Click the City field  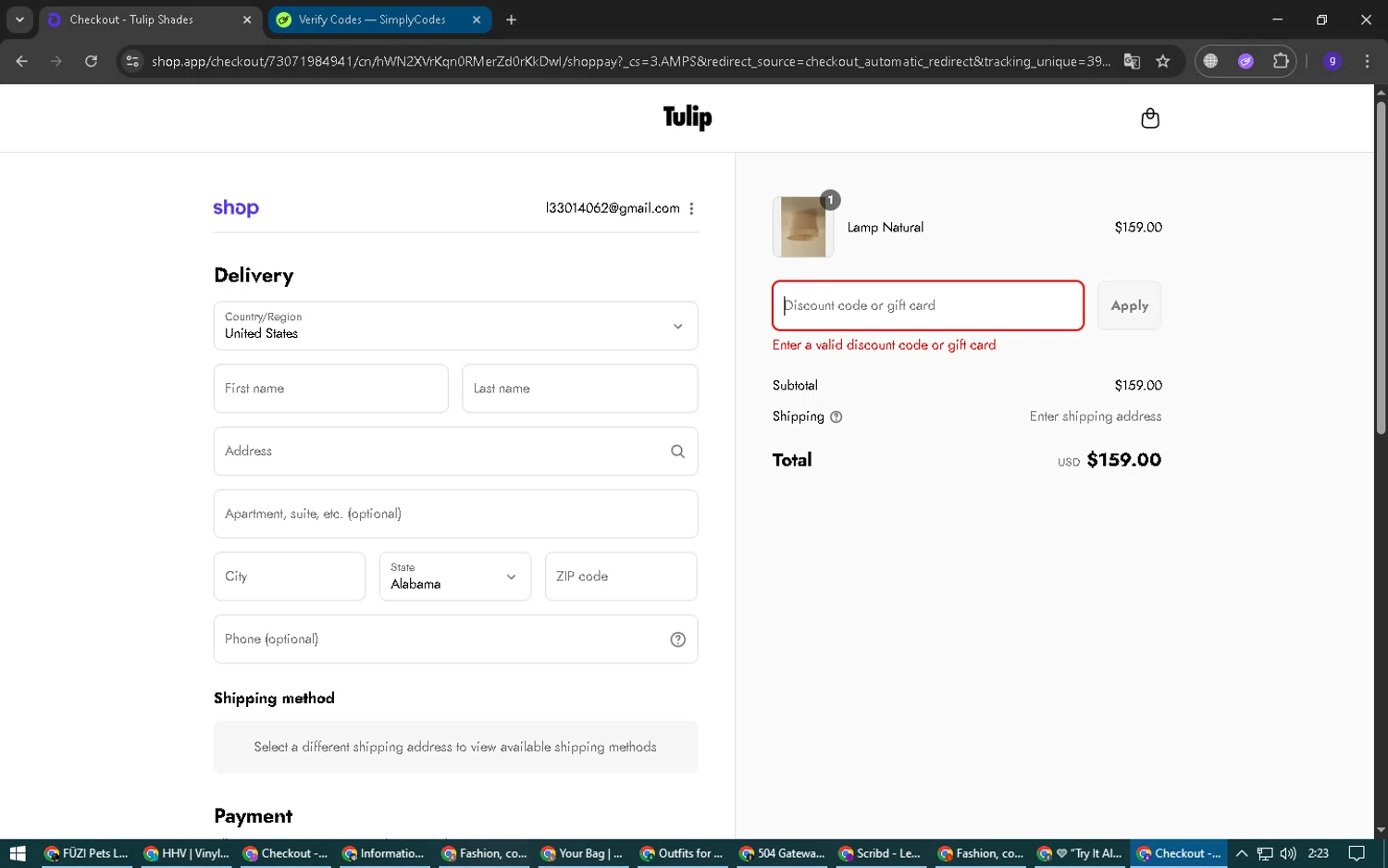pyautogui.click(x=290, y=577)
